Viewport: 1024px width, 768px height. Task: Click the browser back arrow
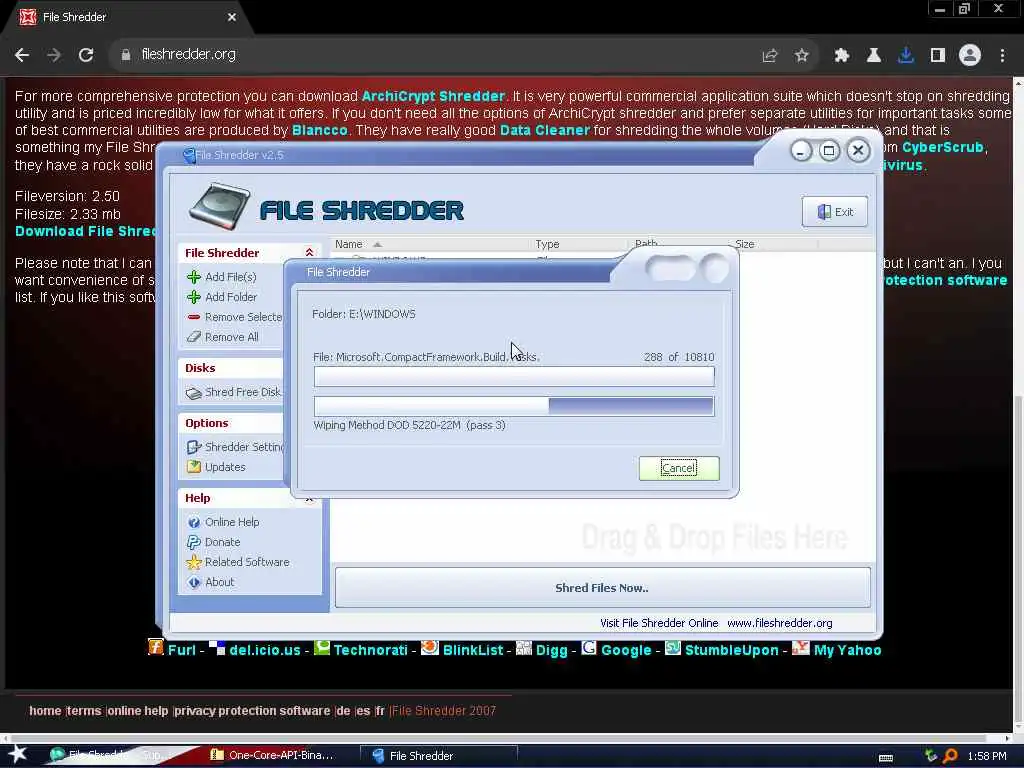pos(22,55)
